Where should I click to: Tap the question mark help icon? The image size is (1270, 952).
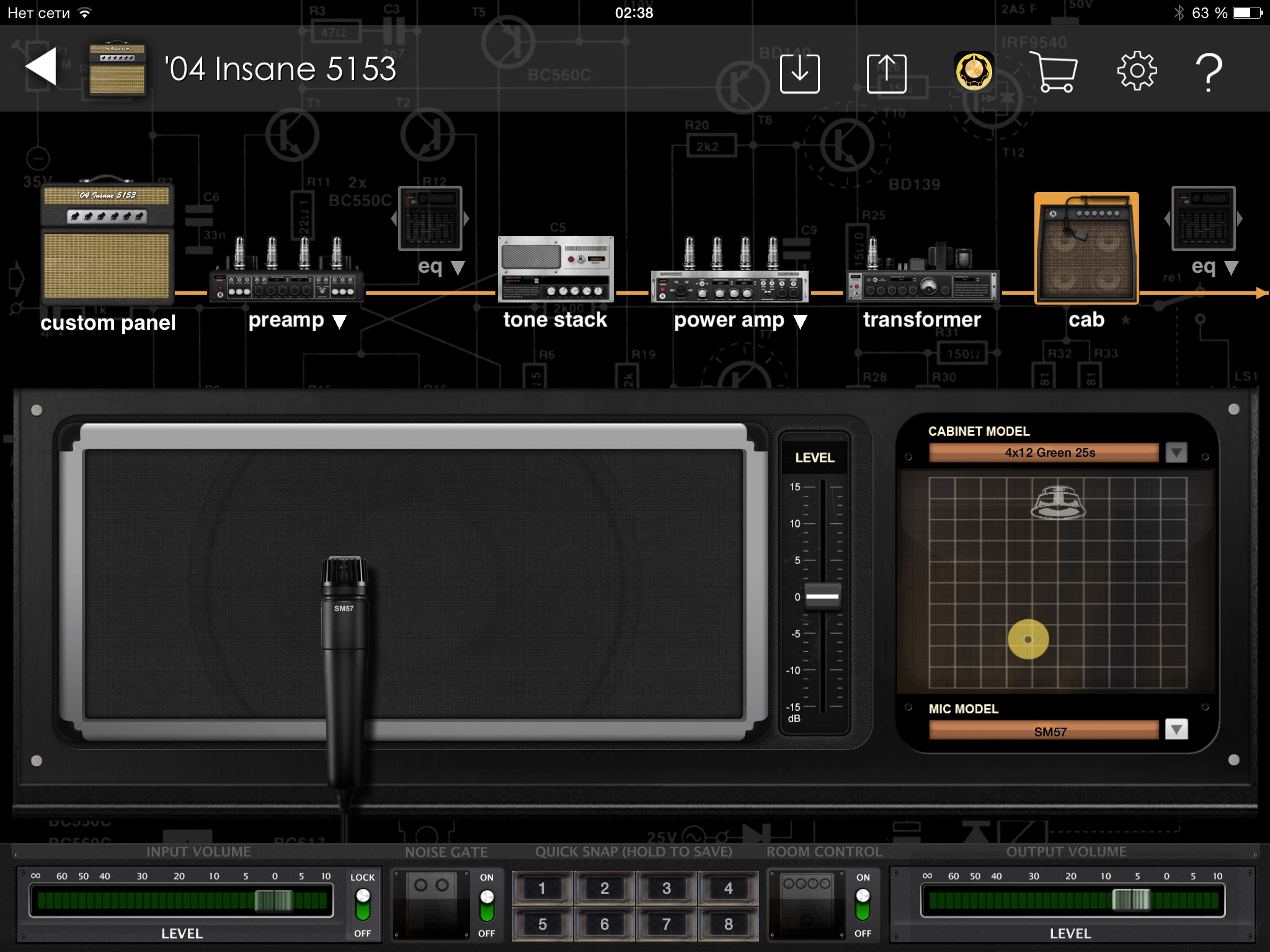[x=1209, y=72]
